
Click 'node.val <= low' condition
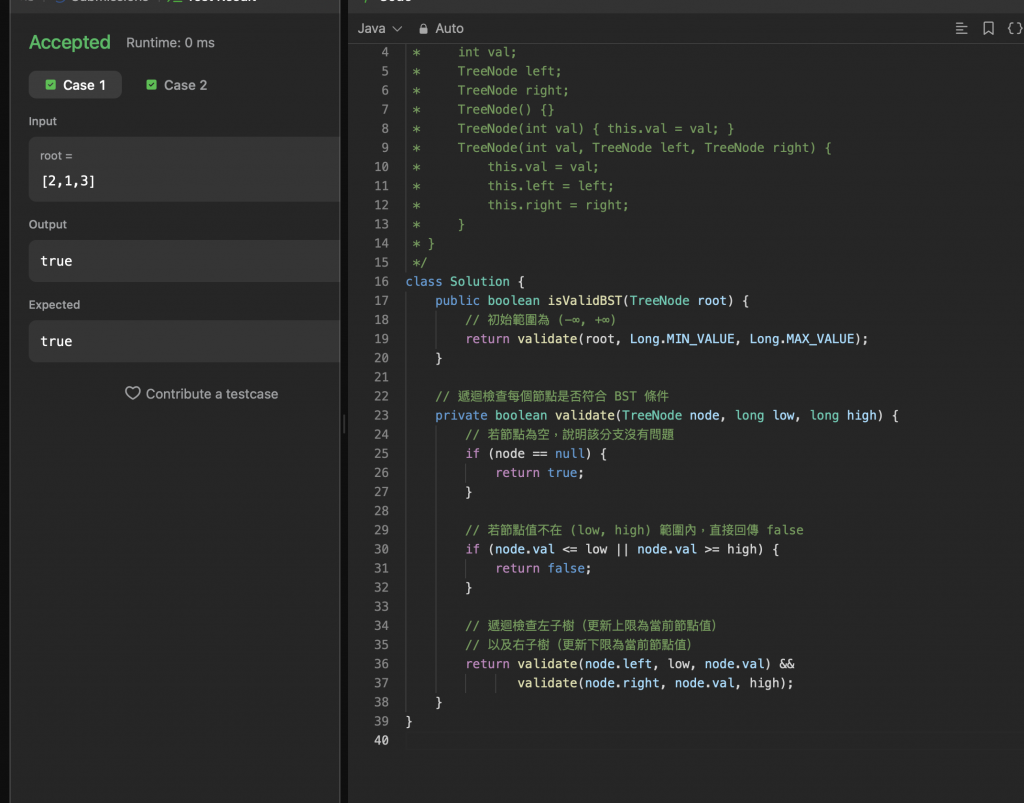[551, 549]
